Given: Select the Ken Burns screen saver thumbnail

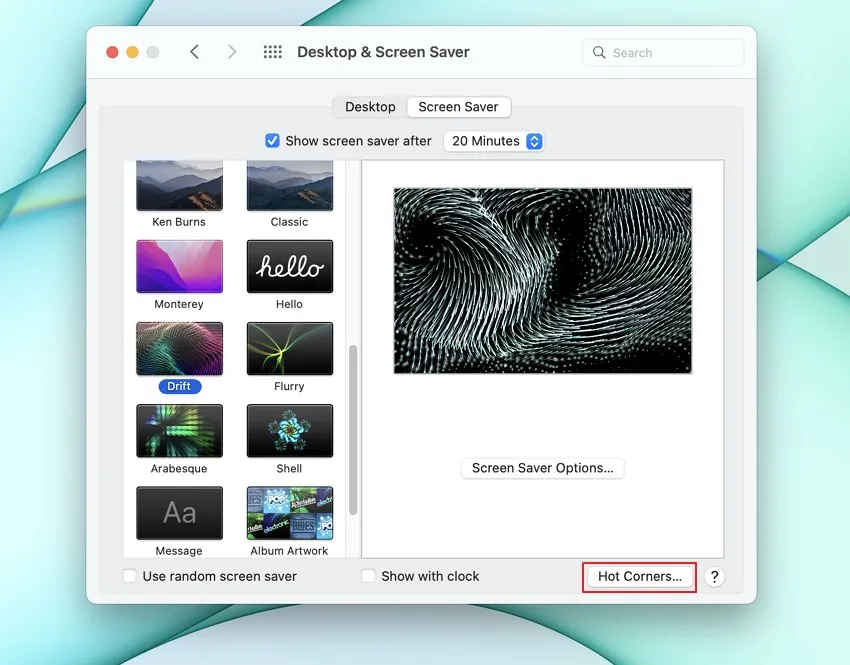Looking at the screenshot, I should [179, 185].
